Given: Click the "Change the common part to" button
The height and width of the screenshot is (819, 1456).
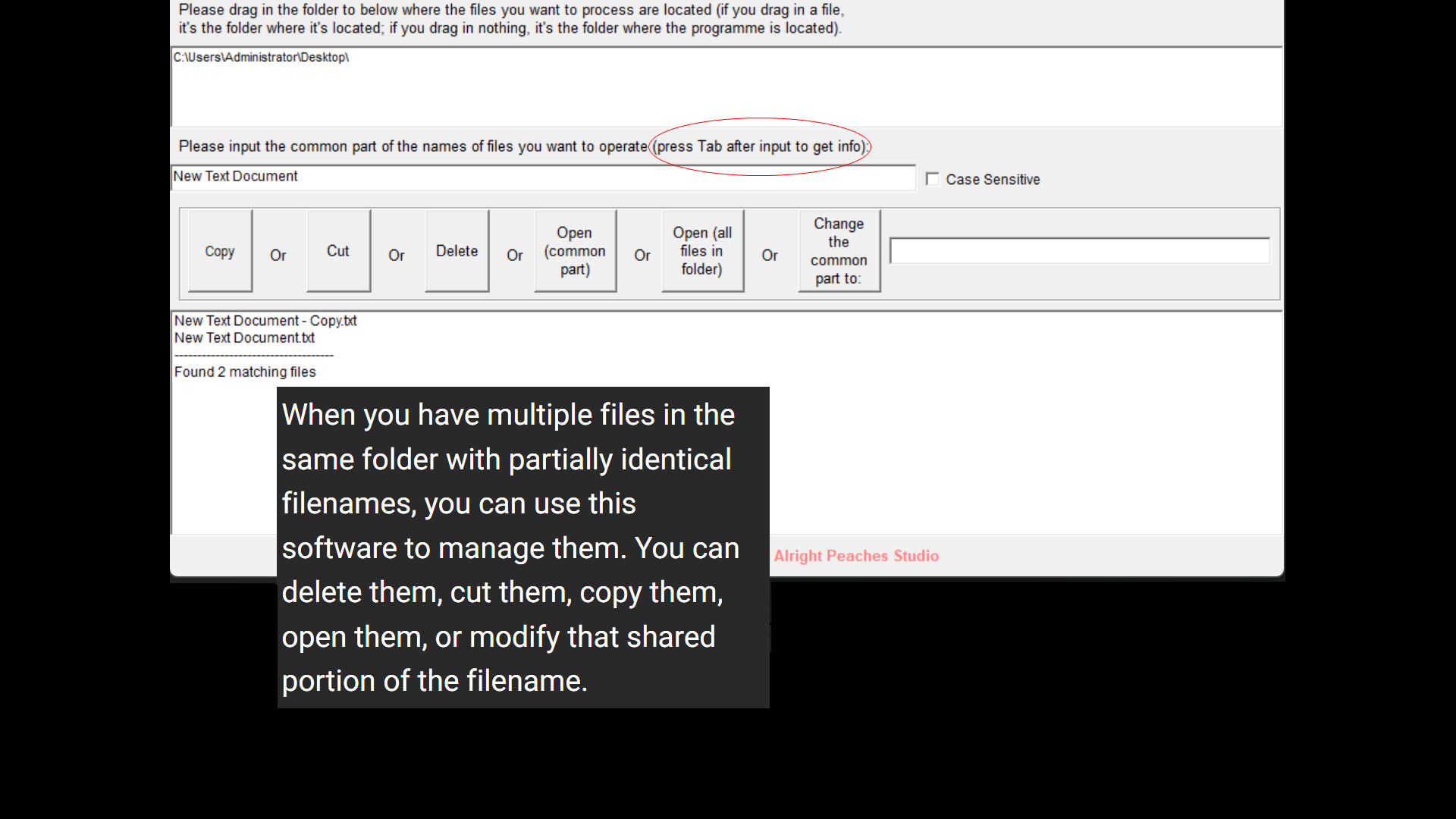Looking at the screenshot, I should [x=838, y=250].
